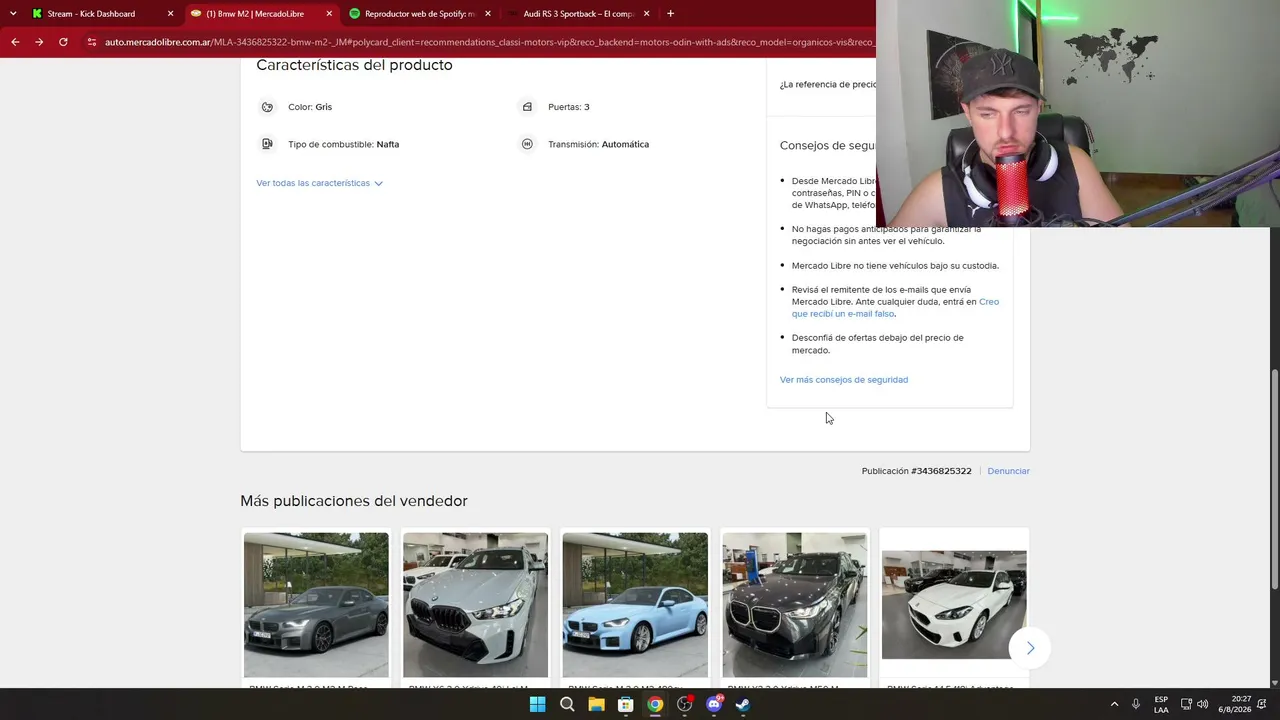Click the 'Más publicaciones del vendedor' heading
The image size is (1280, 720).
click(x=354, y=501)
